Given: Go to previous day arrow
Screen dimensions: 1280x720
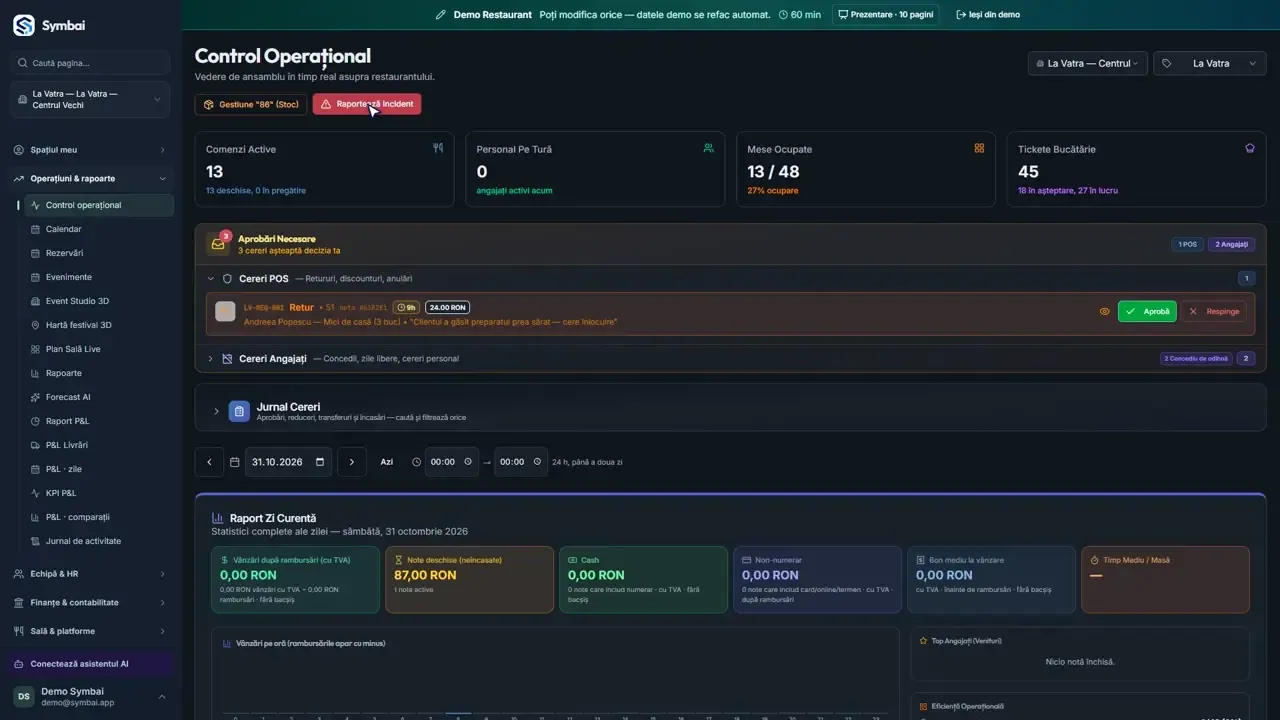Looking at the screenshot, I should (209, 462).
